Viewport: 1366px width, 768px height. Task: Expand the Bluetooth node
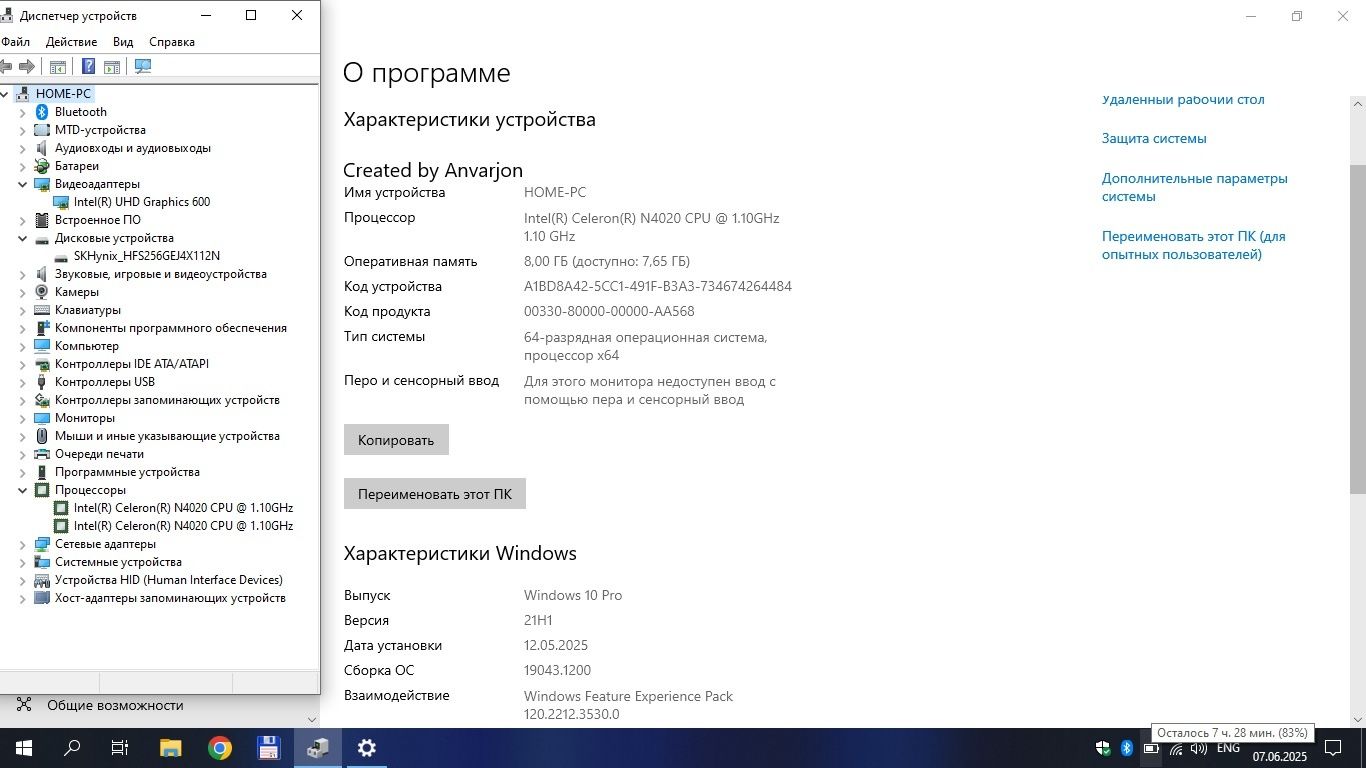click(23, 112)
